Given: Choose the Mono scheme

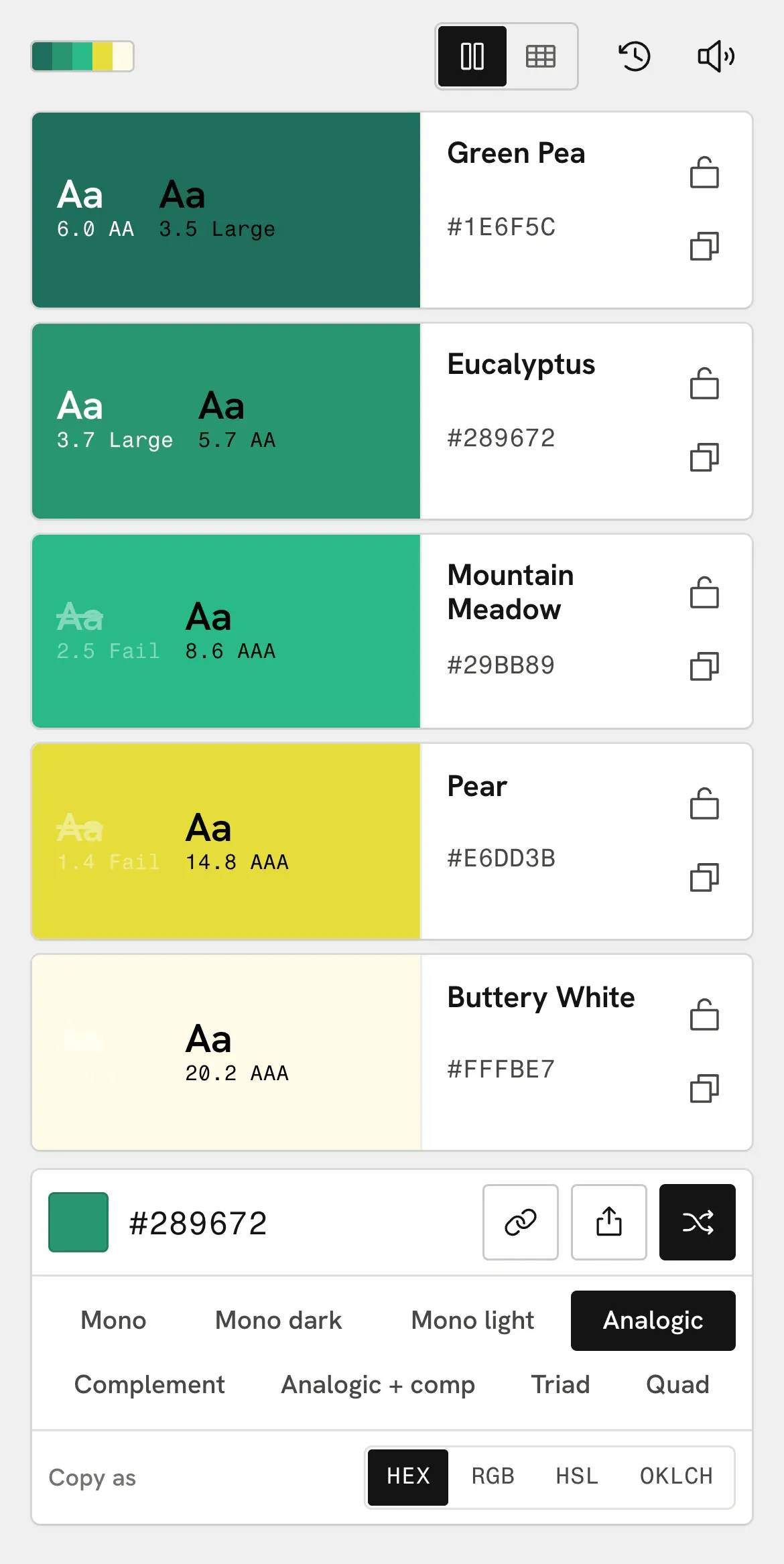Looking at the screenshot, I should [113, 1320].
